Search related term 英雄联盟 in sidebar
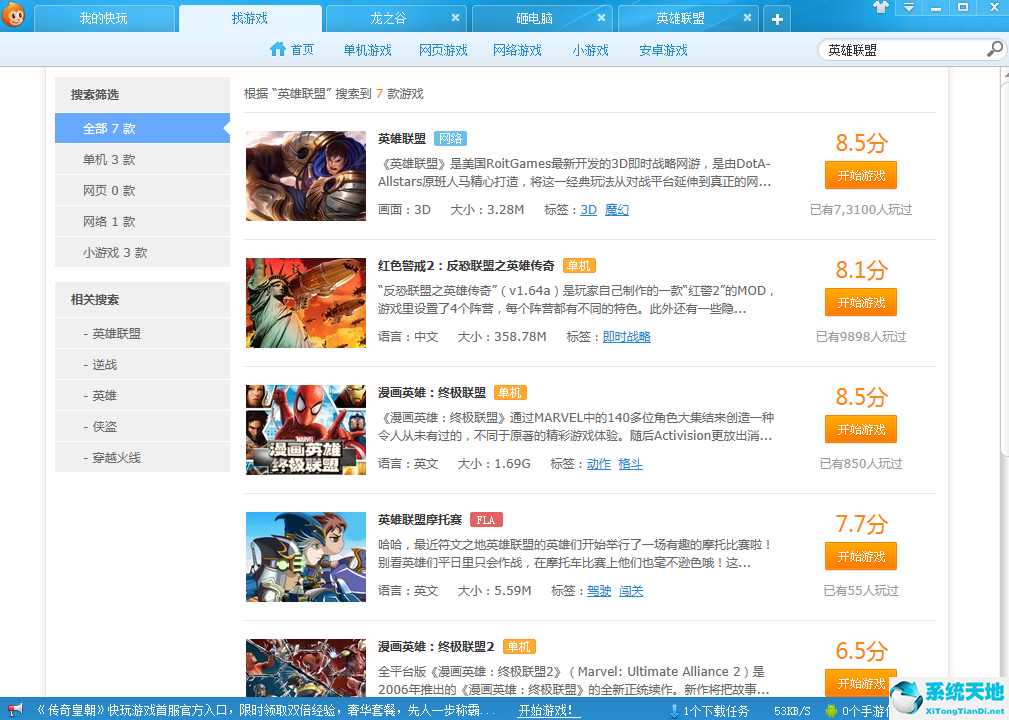The width and height of the screenshot is (1009, 720). [142, 333]
